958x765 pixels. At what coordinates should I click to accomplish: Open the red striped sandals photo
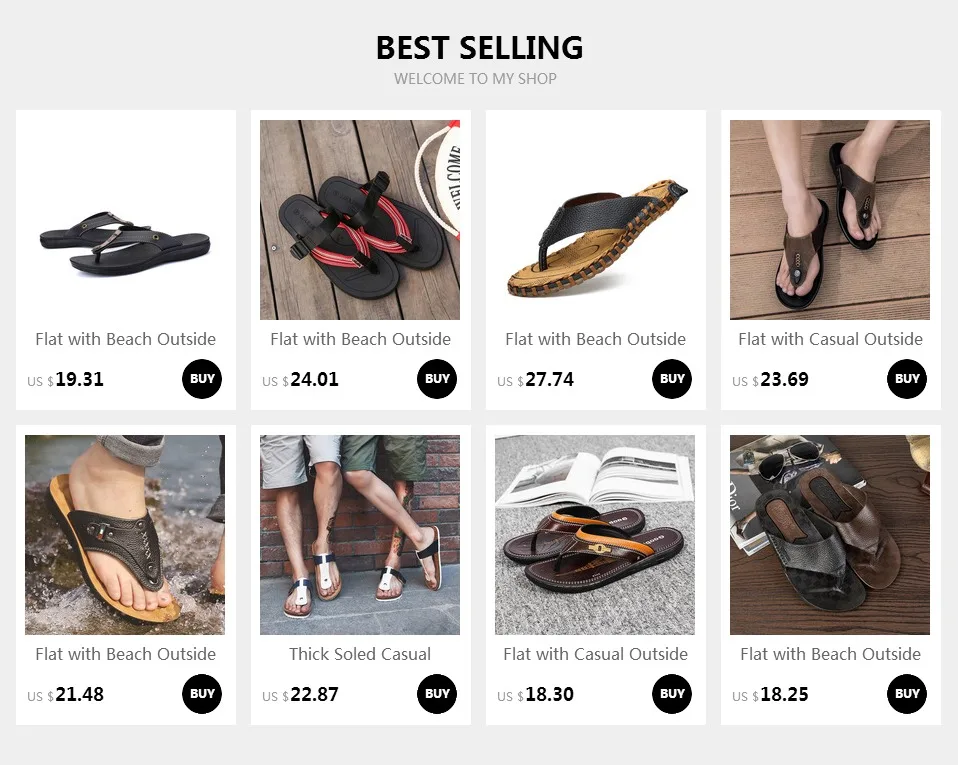(x=360, y=220)
